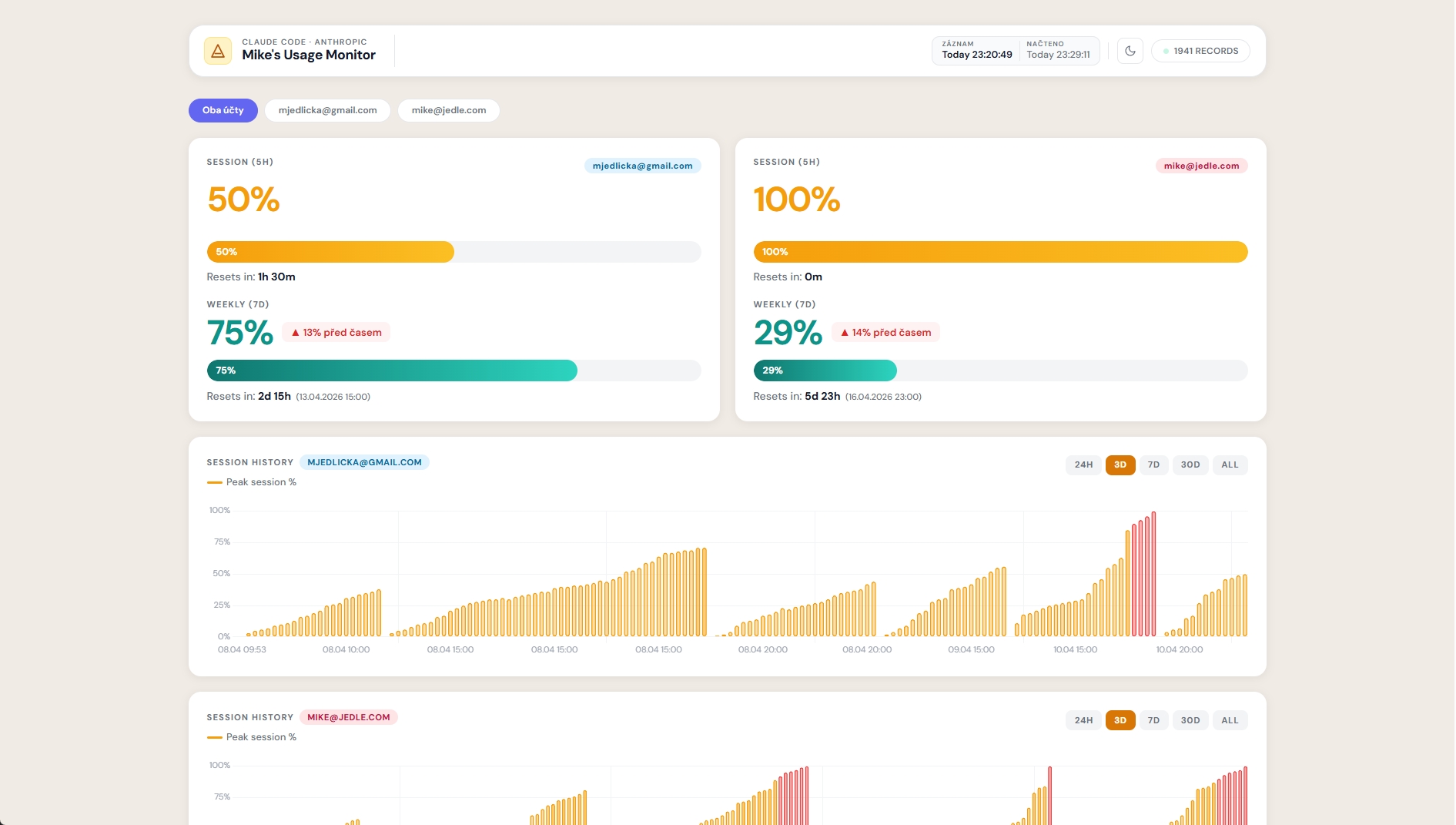Filter by mike@jedle.com account
This screenshot has width=1456, height=825.
(x=448, y=110)
